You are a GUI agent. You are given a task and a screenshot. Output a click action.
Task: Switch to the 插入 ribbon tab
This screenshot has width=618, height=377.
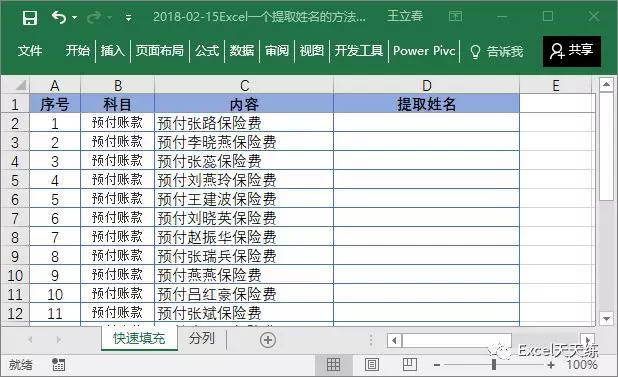click(x=112, y=50)
